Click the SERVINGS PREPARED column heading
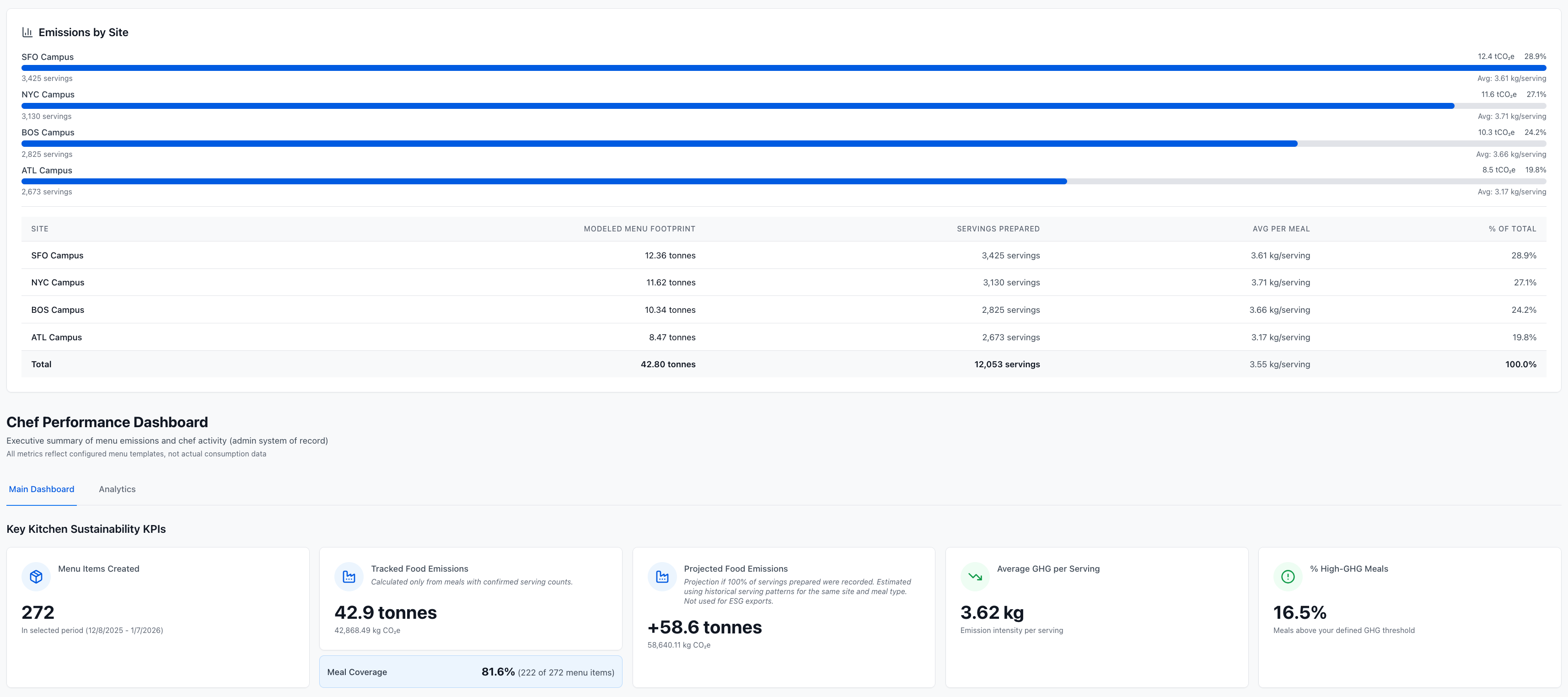This screenshot has height=697, width=1568. click(x=997, y=229)
